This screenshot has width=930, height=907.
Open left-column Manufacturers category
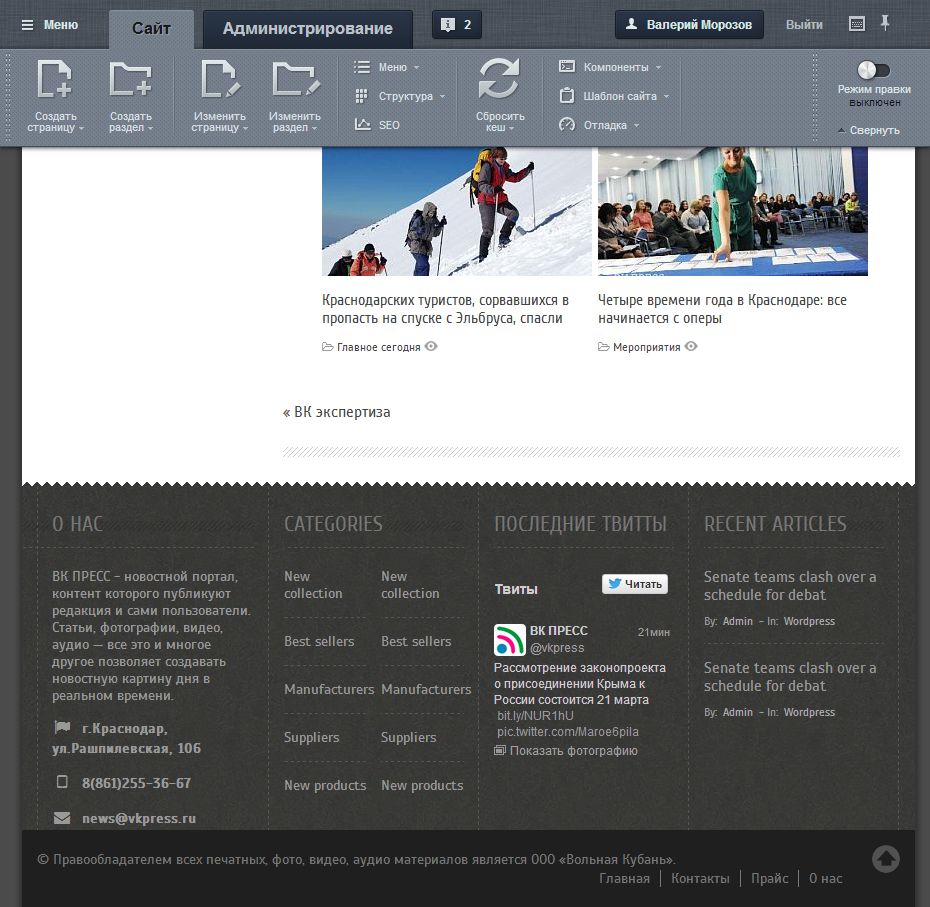[x=329, y=689]
